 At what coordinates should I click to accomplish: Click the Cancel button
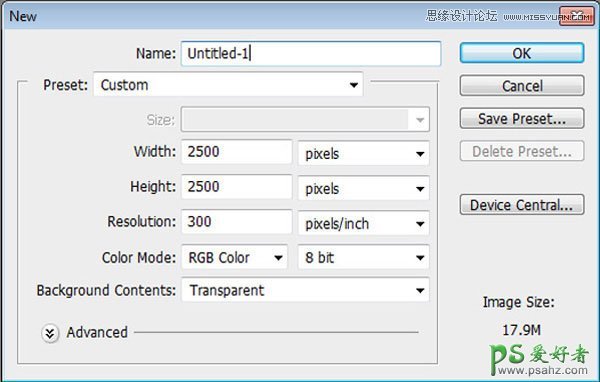pos(522,85)
